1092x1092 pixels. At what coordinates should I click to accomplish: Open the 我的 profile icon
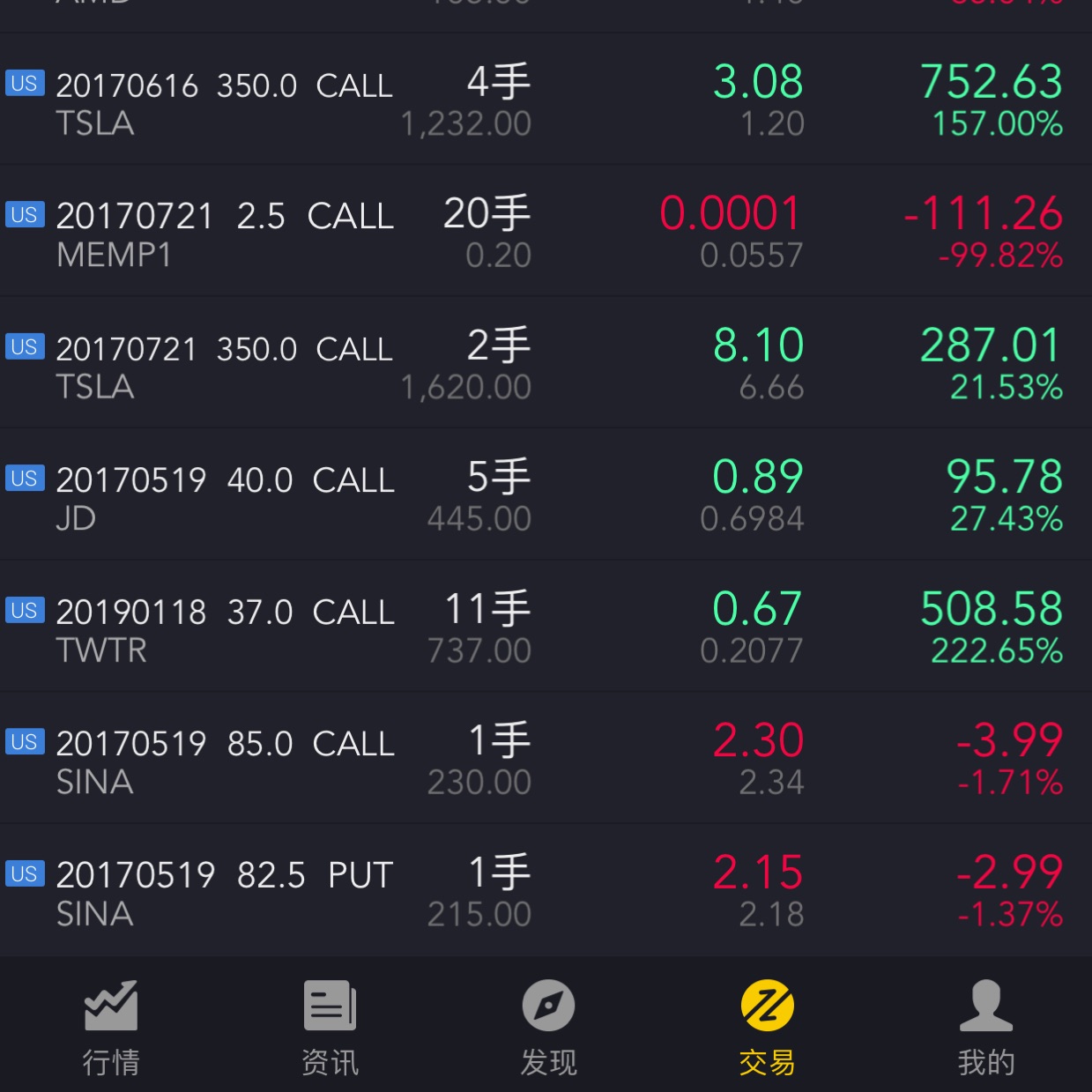[x=985, y=1006]
